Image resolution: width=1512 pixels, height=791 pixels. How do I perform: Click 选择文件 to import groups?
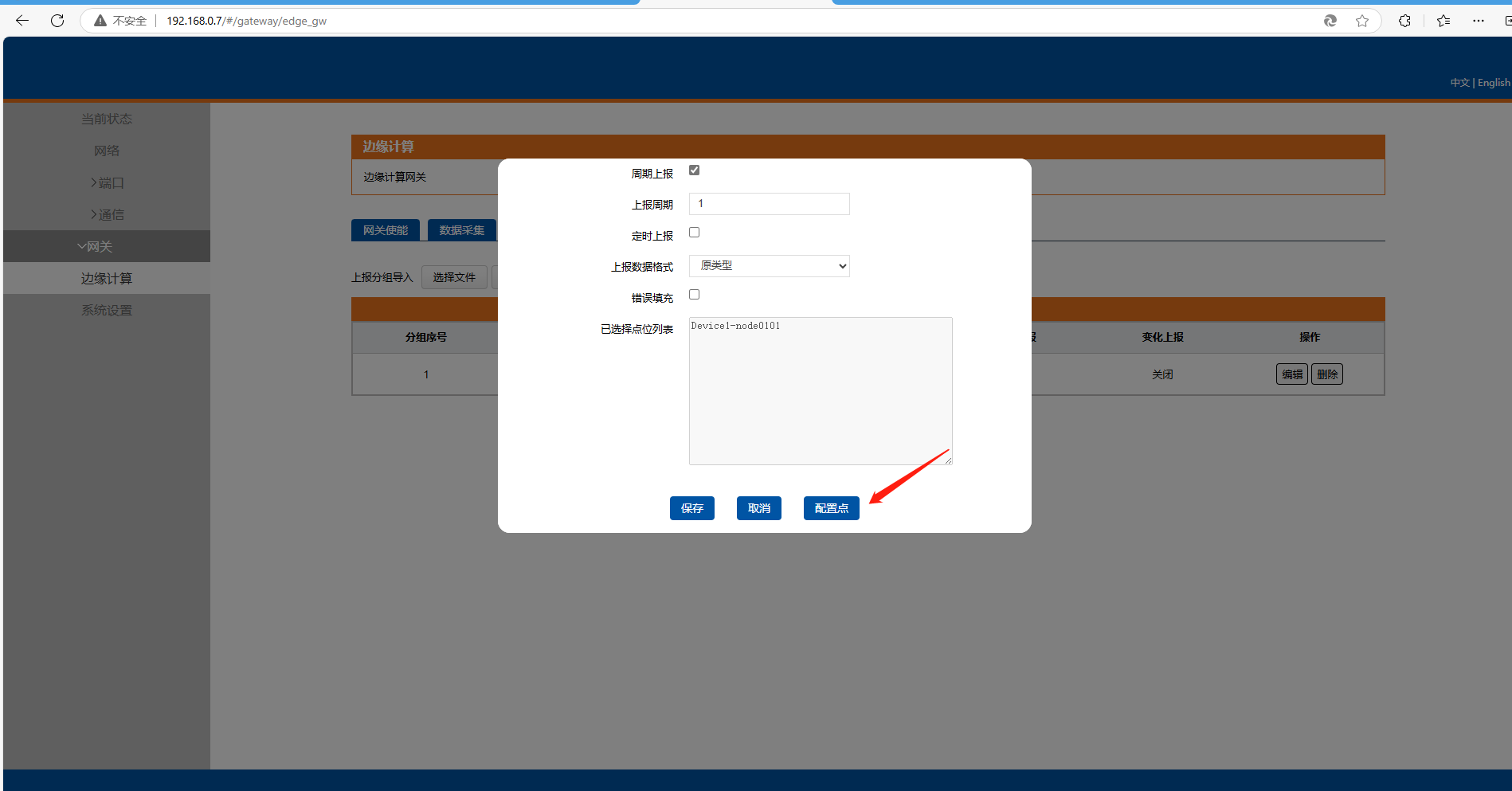click(454, 277)
